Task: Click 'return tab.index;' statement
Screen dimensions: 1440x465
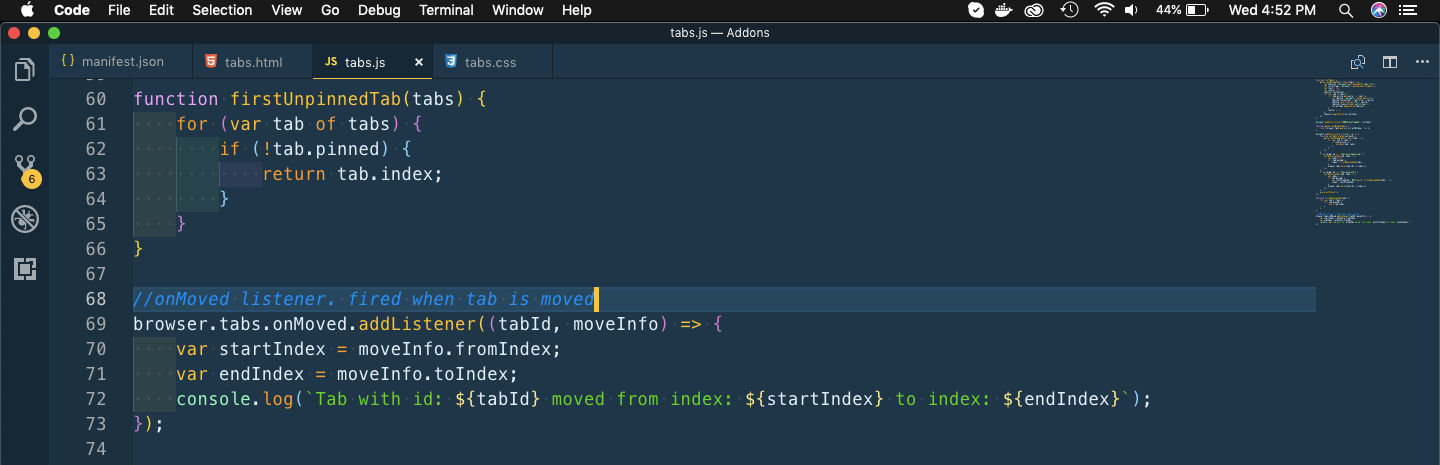Action: tap(352, 174)
